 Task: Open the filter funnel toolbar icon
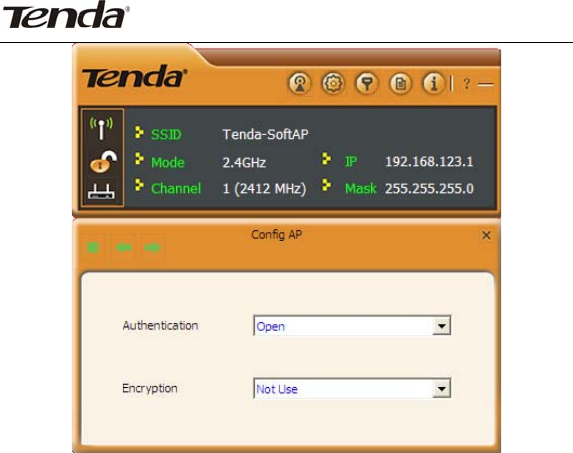pos(367,84)
